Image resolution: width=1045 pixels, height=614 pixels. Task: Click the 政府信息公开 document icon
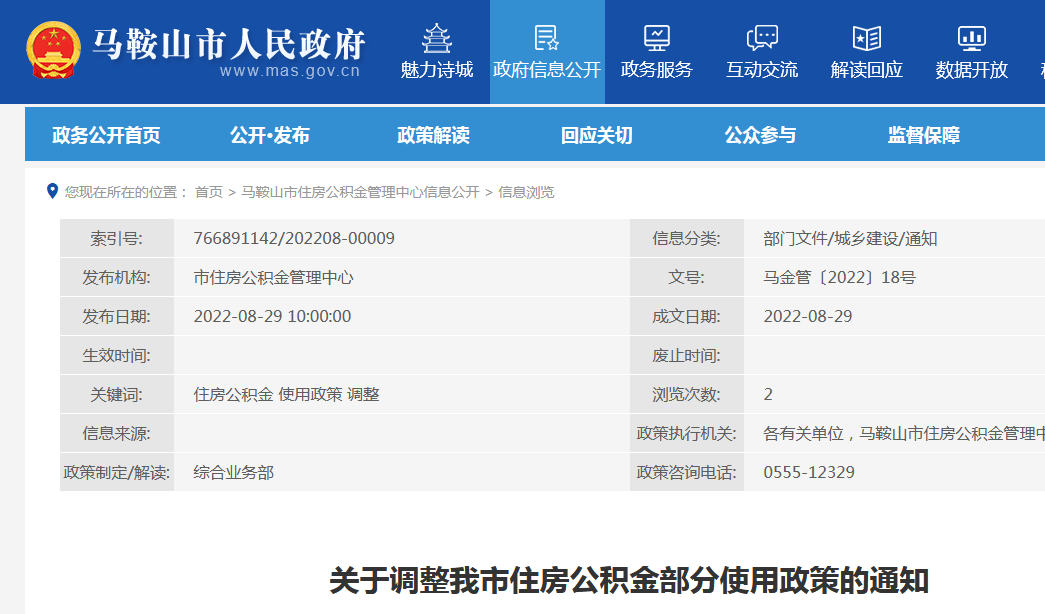click(547, 38)
